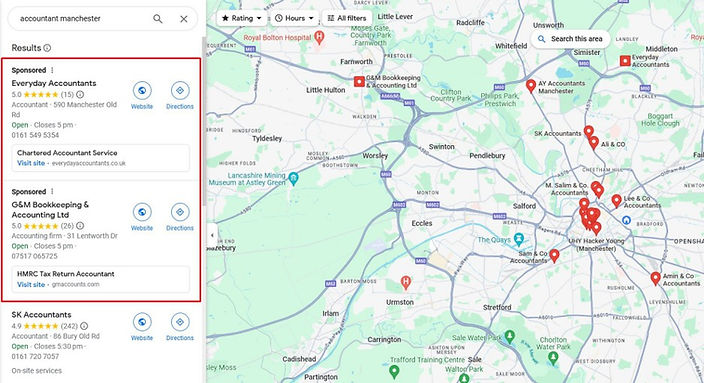
Task: Click phone number 07517 065725
Action: click(35, 256)
